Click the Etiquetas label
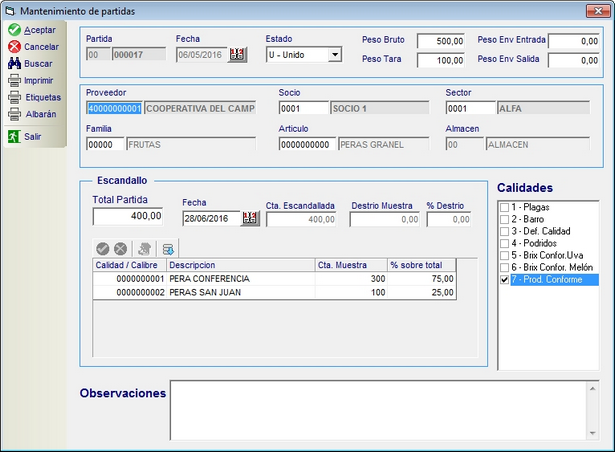 click(43, 97)
